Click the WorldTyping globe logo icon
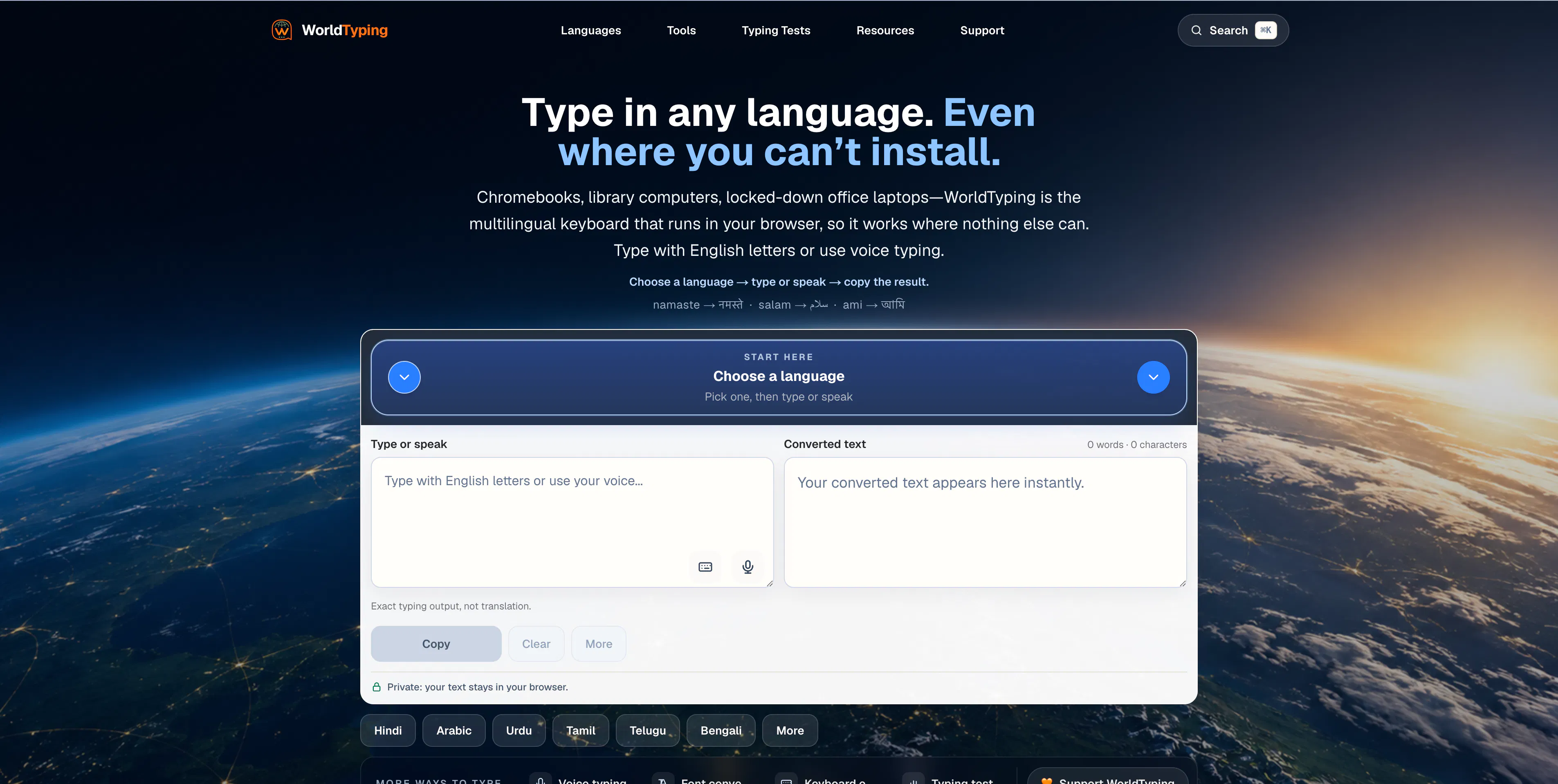The height and width of the screenshot is (784, 1558). 281,29
